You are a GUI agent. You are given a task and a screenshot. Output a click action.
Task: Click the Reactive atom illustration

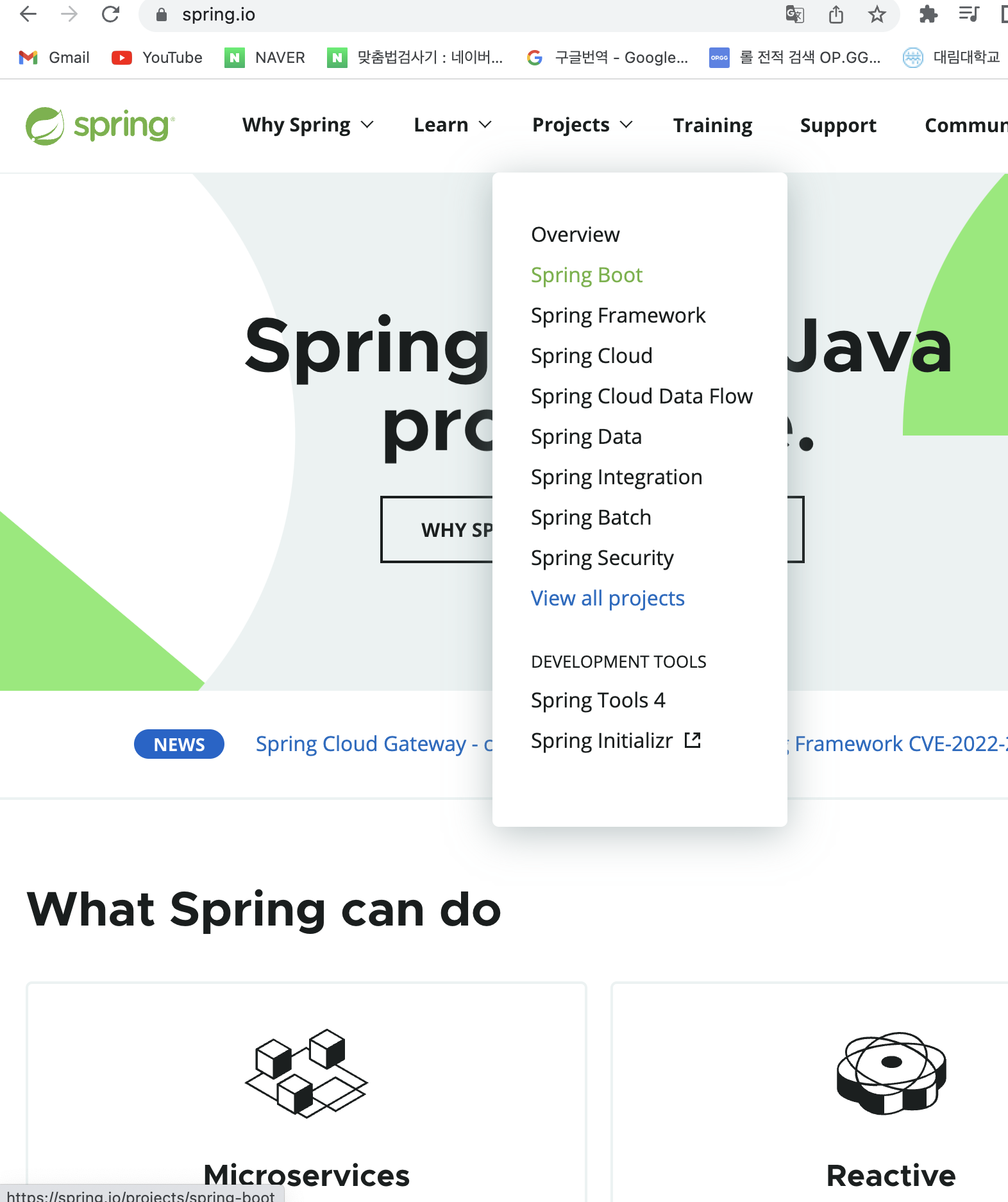coord(891,1073)
